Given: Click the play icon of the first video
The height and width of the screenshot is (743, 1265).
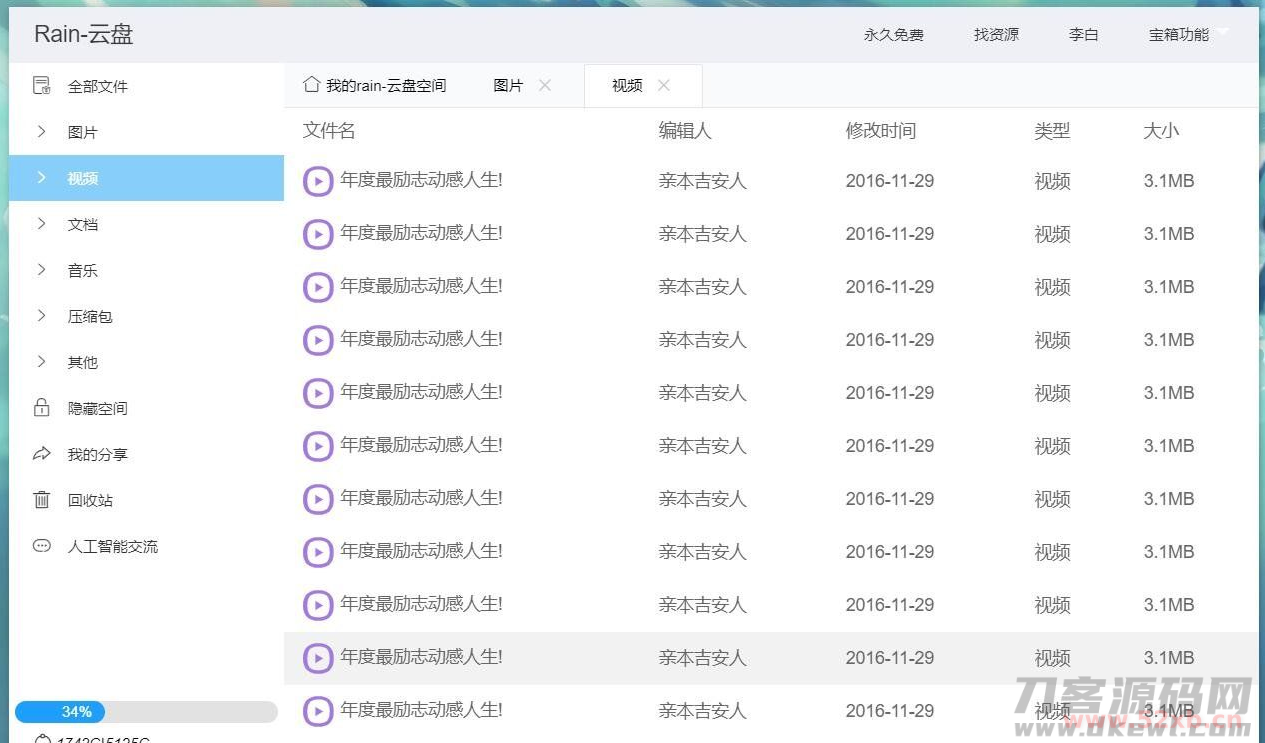Looking at the screenshot, I should [318, 181].
